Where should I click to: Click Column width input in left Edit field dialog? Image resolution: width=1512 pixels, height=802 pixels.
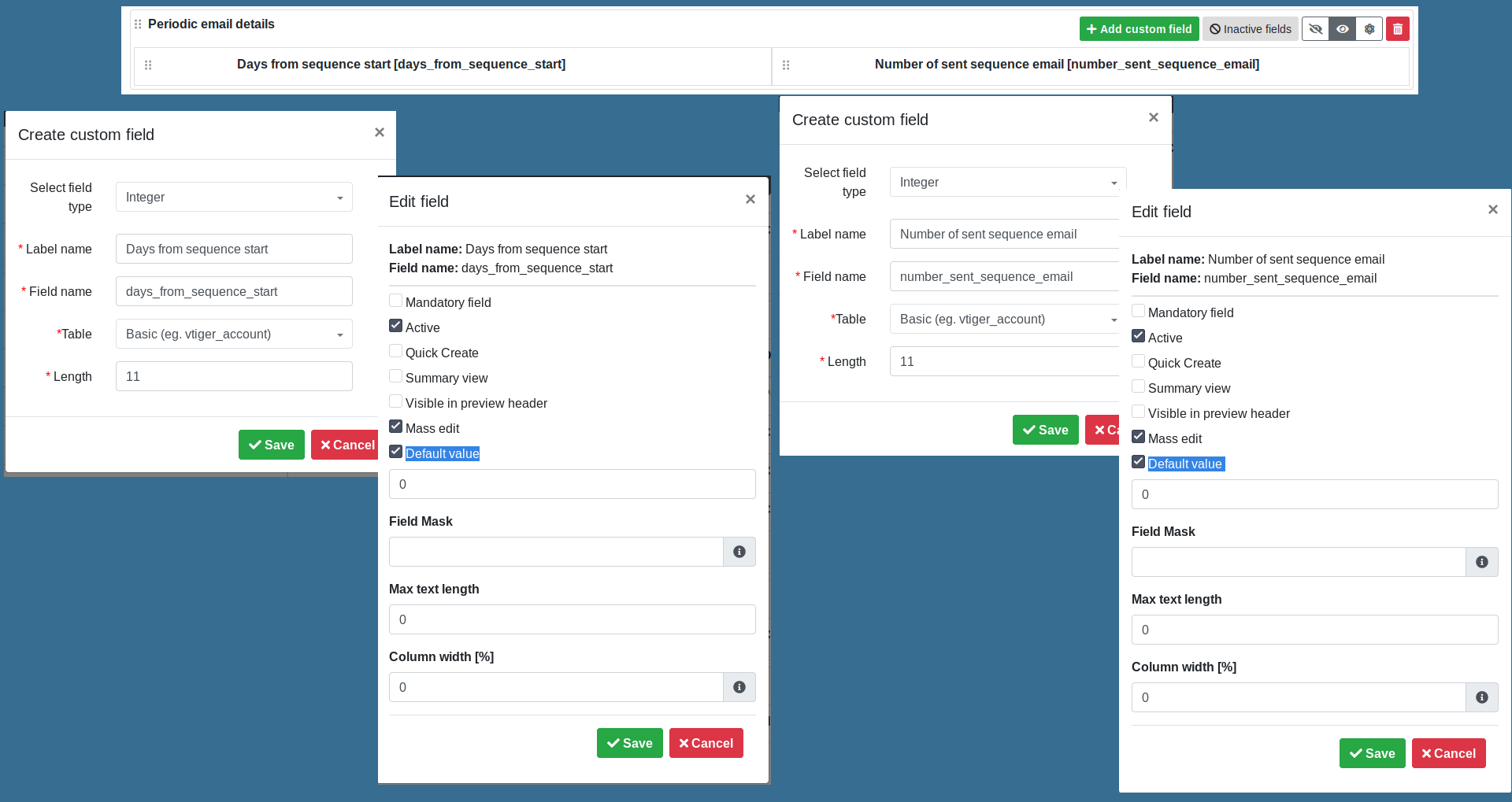556,687
